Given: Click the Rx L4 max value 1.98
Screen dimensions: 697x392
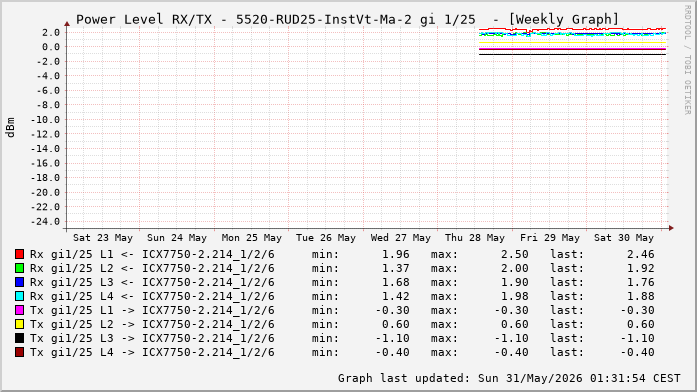Looking at the screenshot, I should pyautogui.click(x=515, y=296).
